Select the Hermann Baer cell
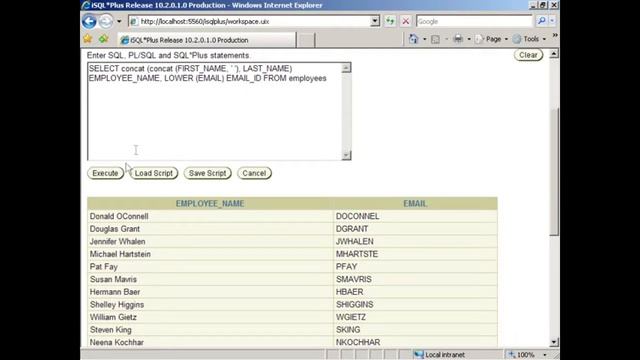The height and width of the screenshot is (360, 640). (210, 292)
